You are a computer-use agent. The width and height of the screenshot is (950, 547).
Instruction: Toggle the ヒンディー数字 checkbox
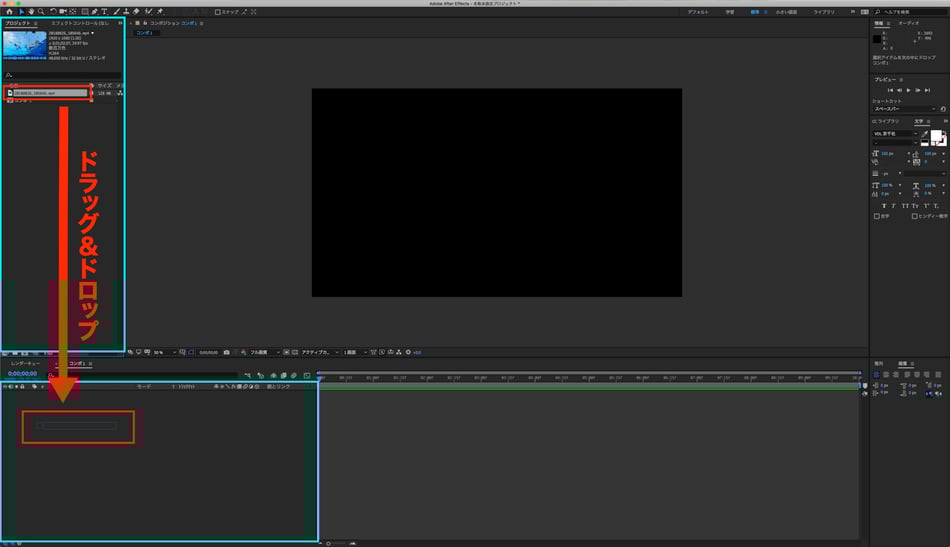pos(915,215)
